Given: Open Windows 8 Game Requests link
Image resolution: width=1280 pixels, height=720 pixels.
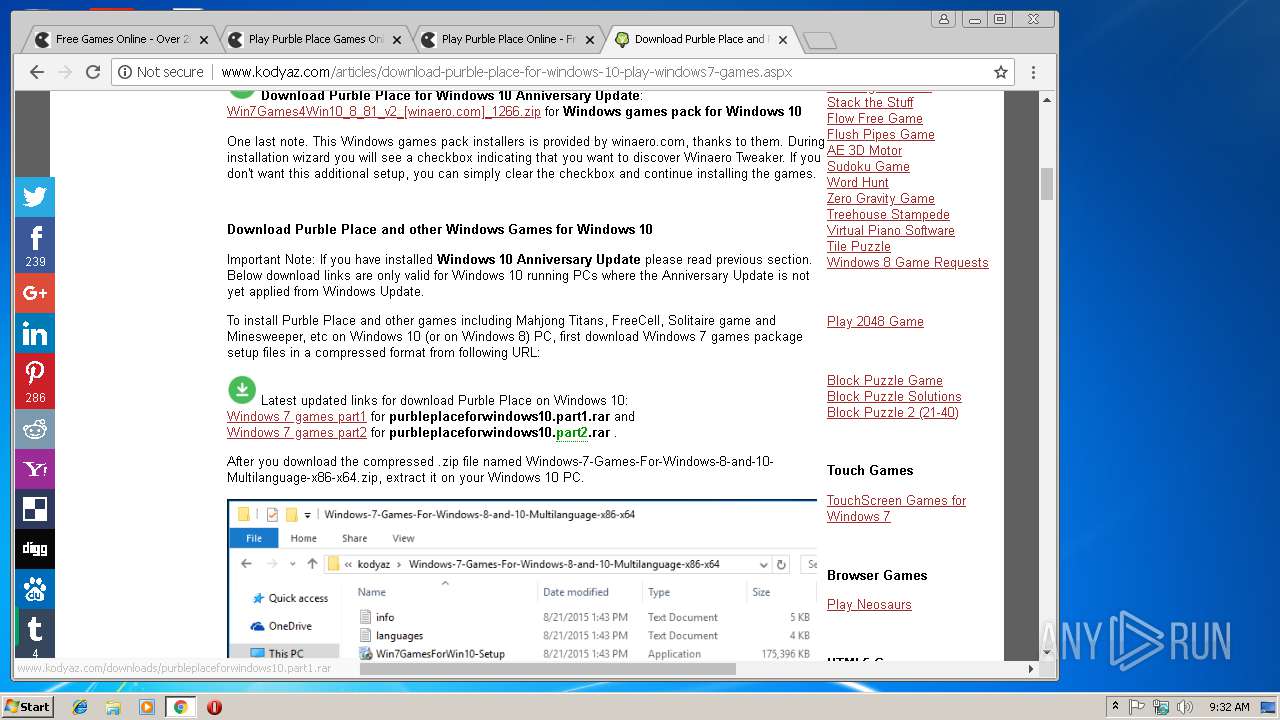Looking at the screenshot, I should 908,262.
